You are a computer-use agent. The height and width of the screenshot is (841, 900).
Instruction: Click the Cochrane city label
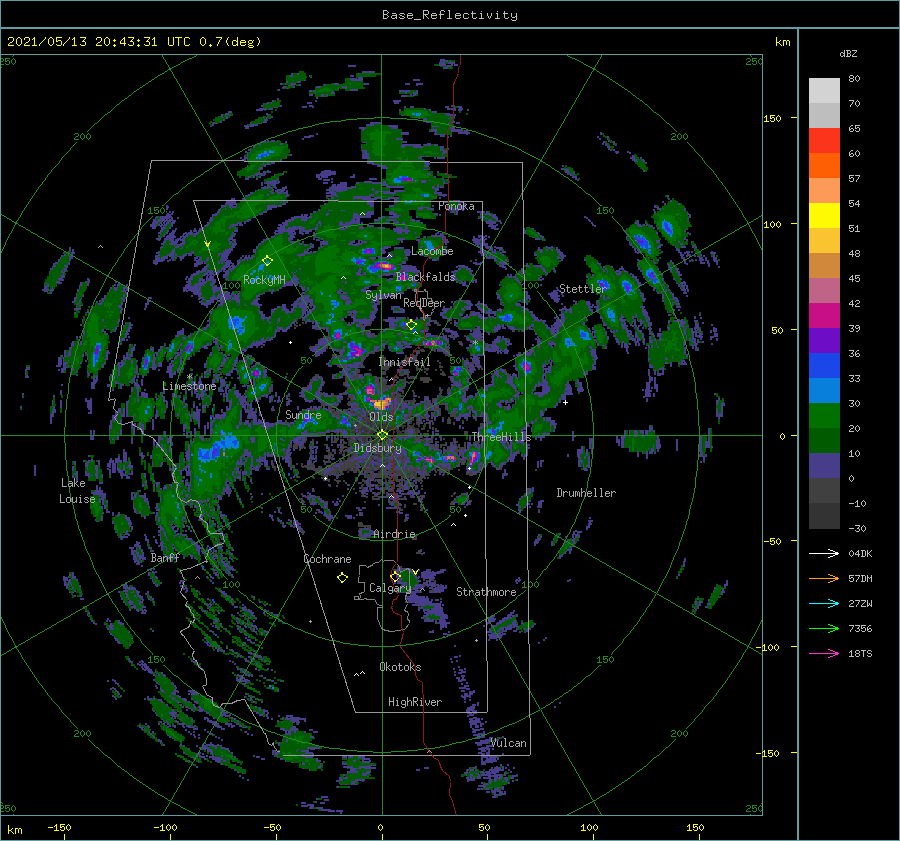point(327,559)
